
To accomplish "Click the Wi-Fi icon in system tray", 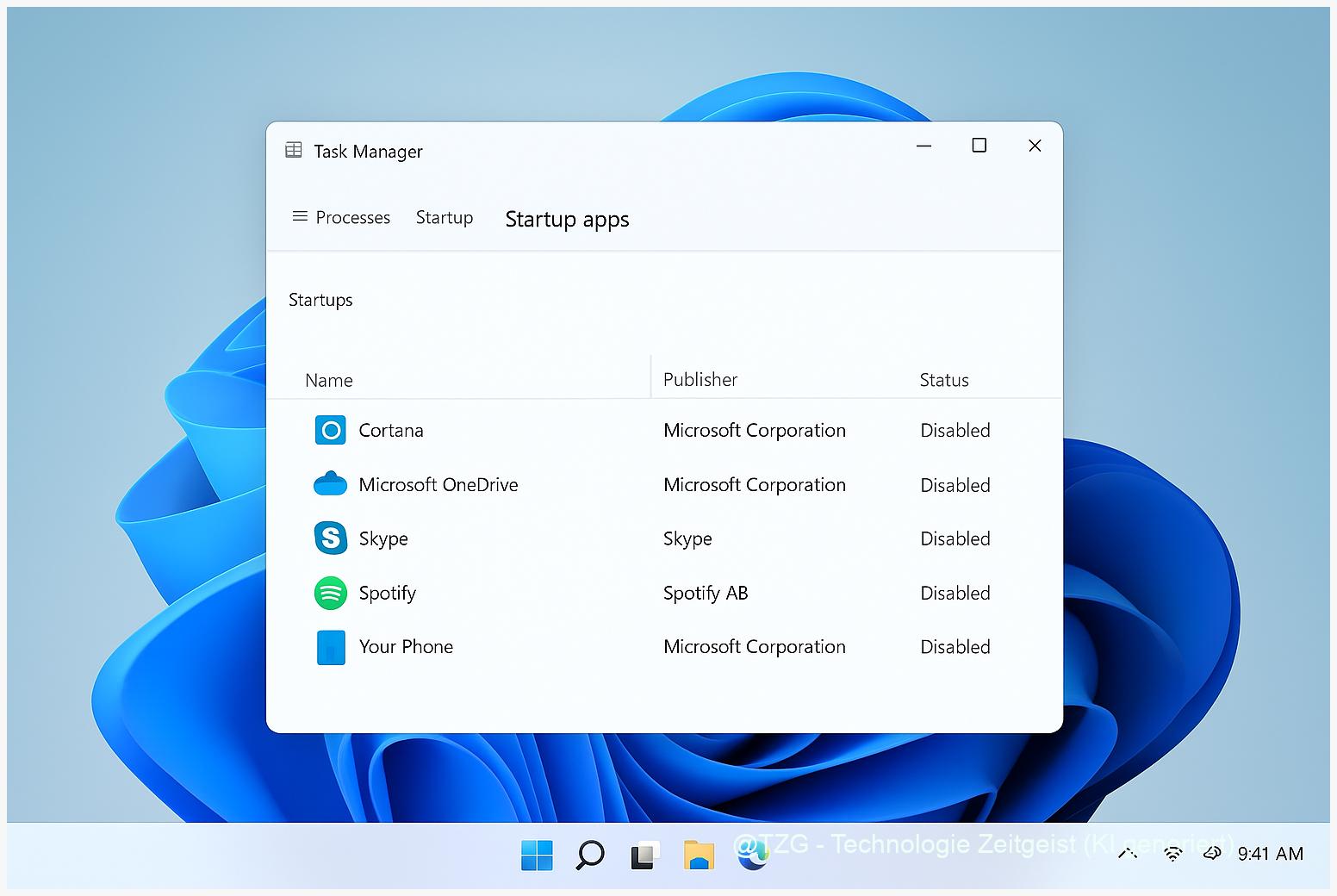I will pyautogui.click(x=1172, y=854).
